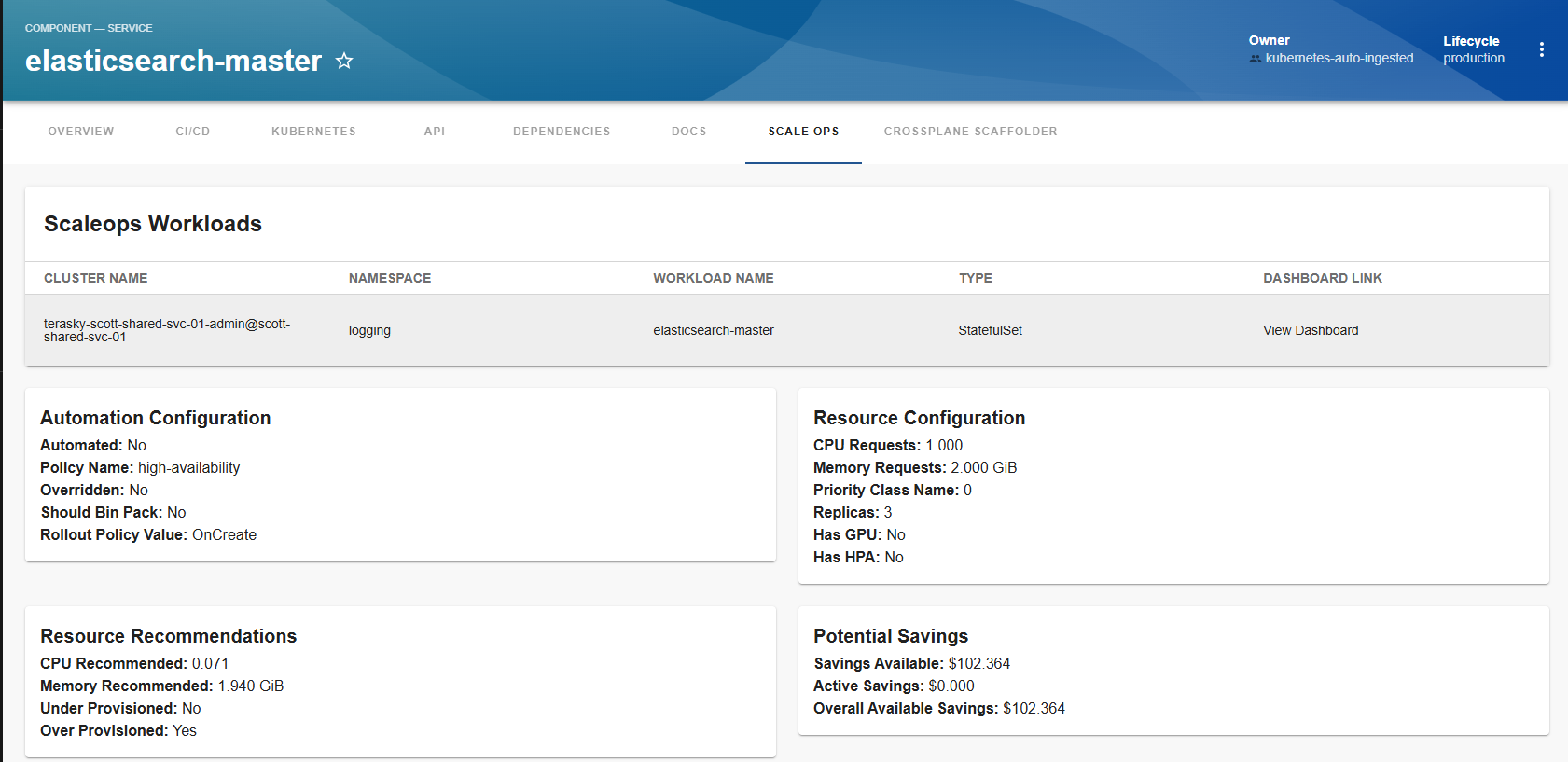The width and height of the screenshot is (1568, 762).
Task: Click Should Bin Pack No line
Action: point(113,512)
